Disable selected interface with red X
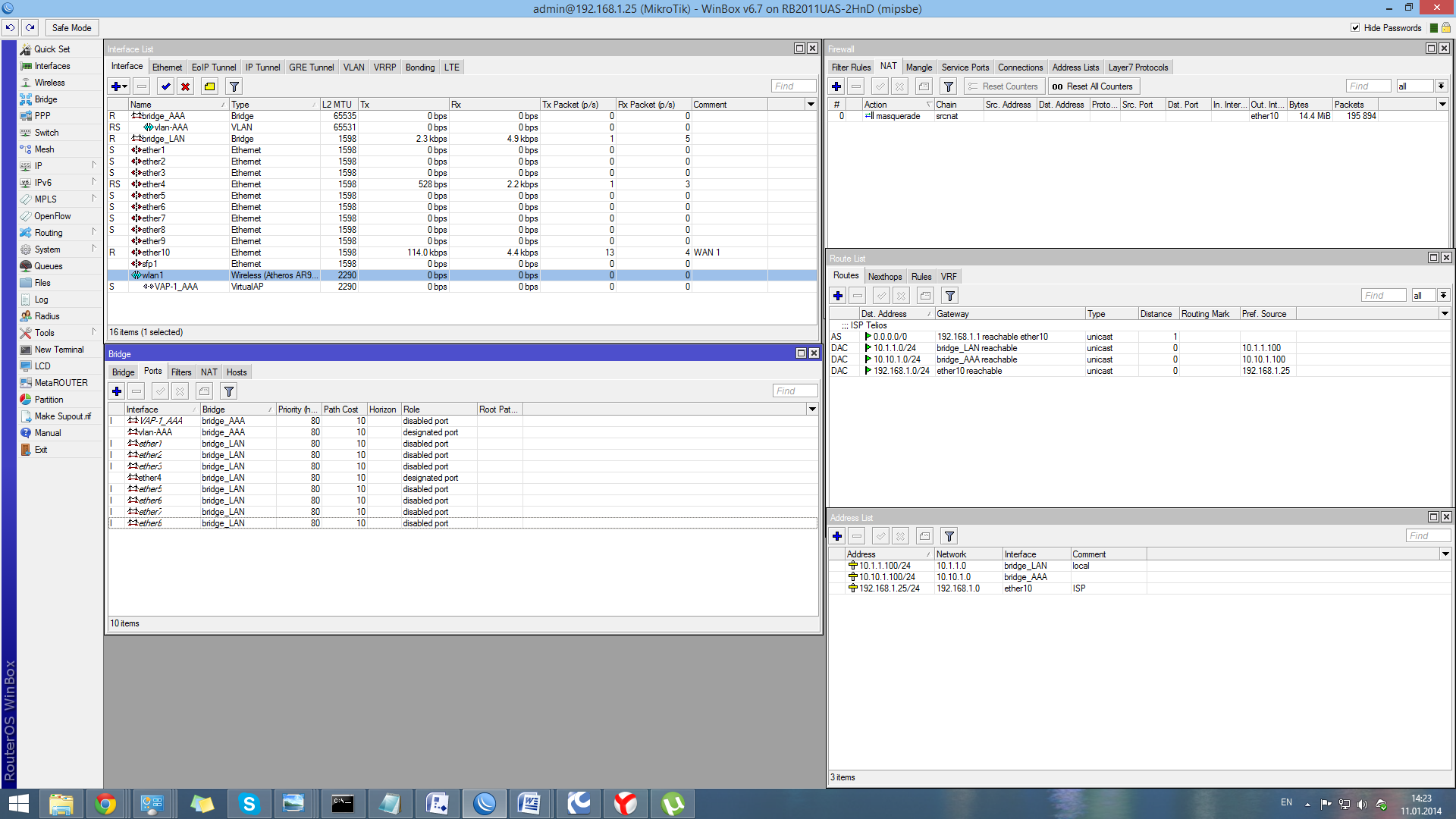1456x819 pixels. point(185,86)
